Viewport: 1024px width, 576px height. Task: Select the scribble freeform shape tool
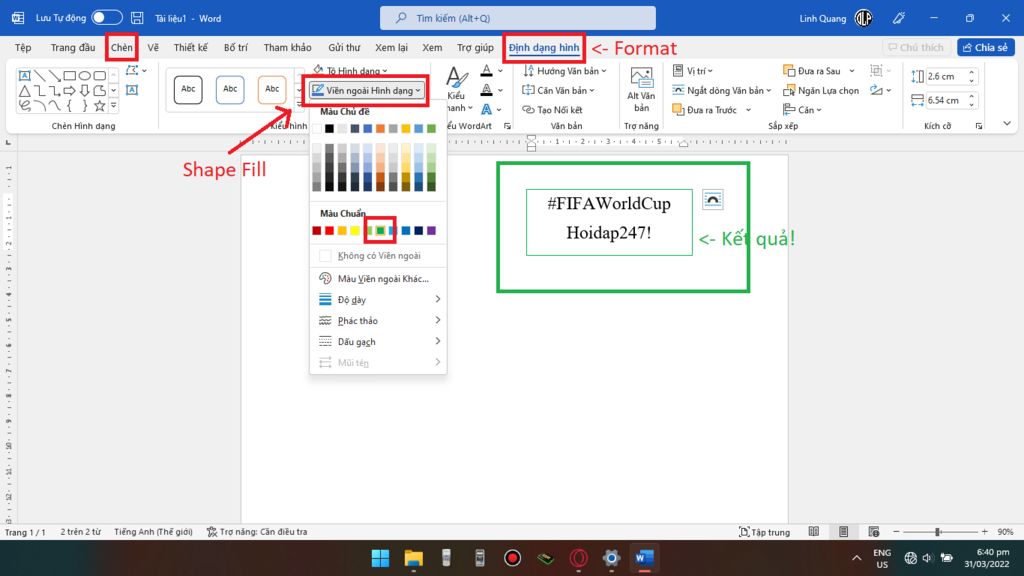(24, 105)
